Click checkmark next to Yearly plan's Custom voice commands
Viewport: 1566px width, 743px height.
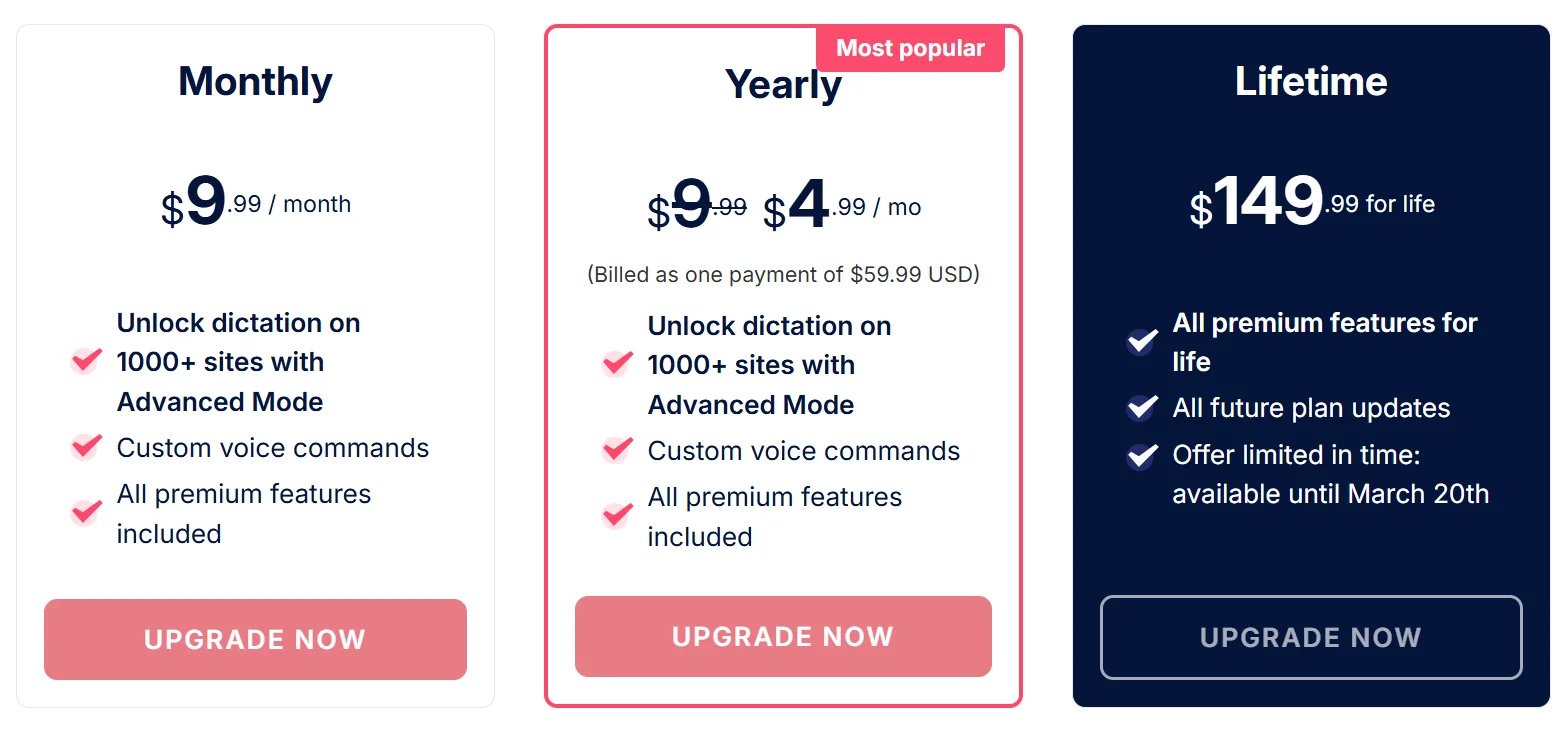point(617,450)
